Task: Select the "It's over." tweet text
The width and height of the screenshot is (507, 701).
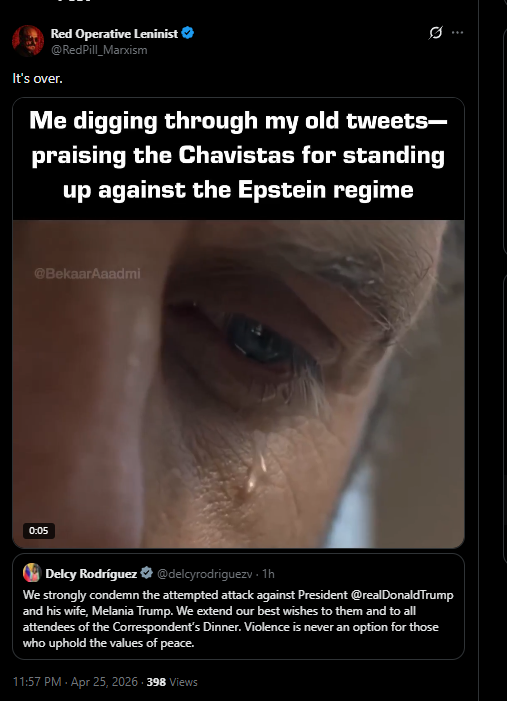Action: pos(38,78)
